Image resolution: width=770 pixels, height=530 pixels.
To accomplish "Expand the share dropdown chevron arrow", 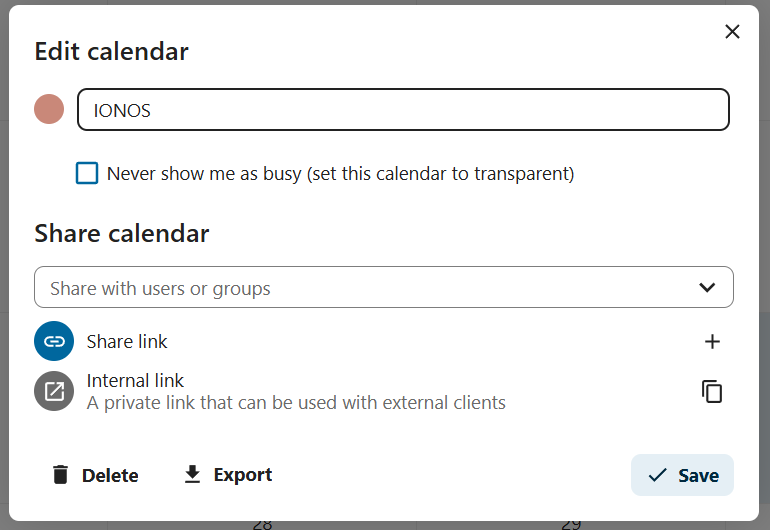I will tap(707, 288).
